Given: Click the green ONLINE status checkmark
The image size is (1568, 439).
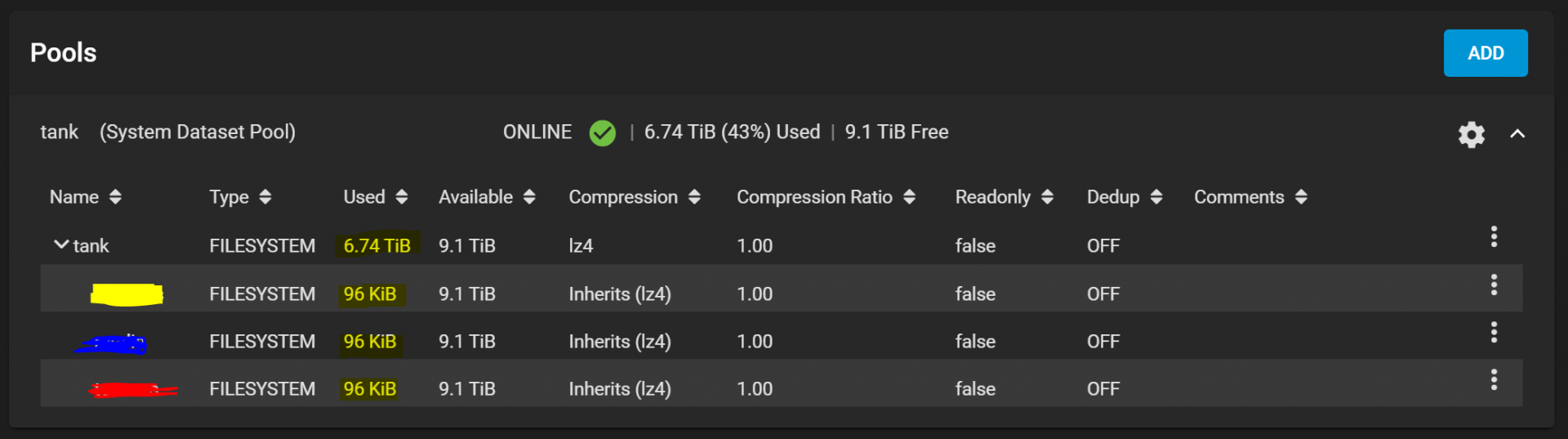Looking at the screenshot, I should 603,132.
